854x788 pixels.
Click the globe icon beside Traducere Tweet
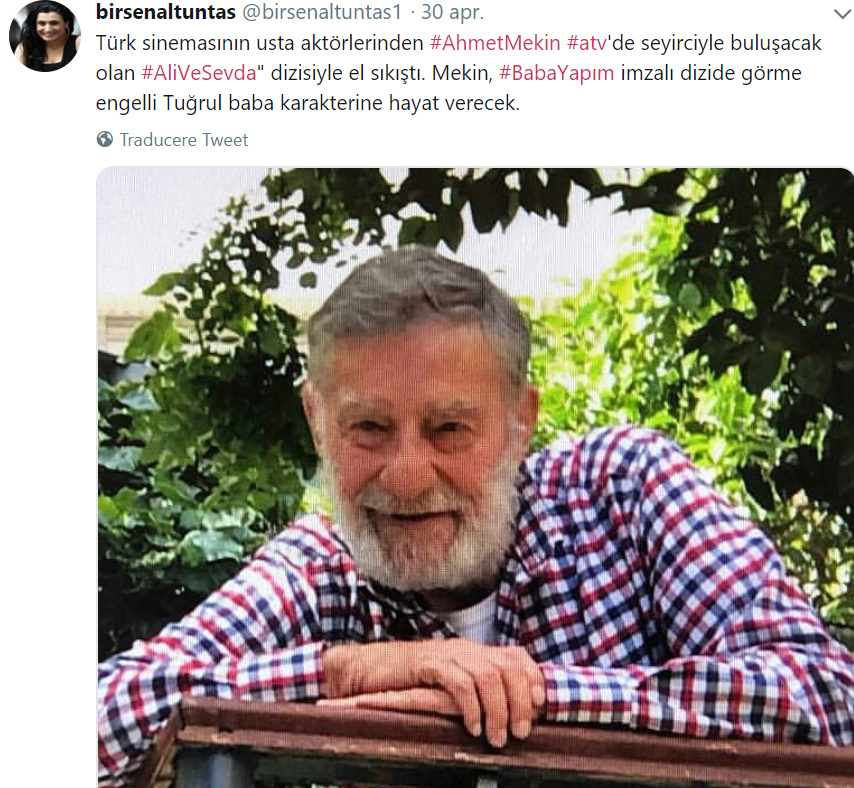[105, 139]
